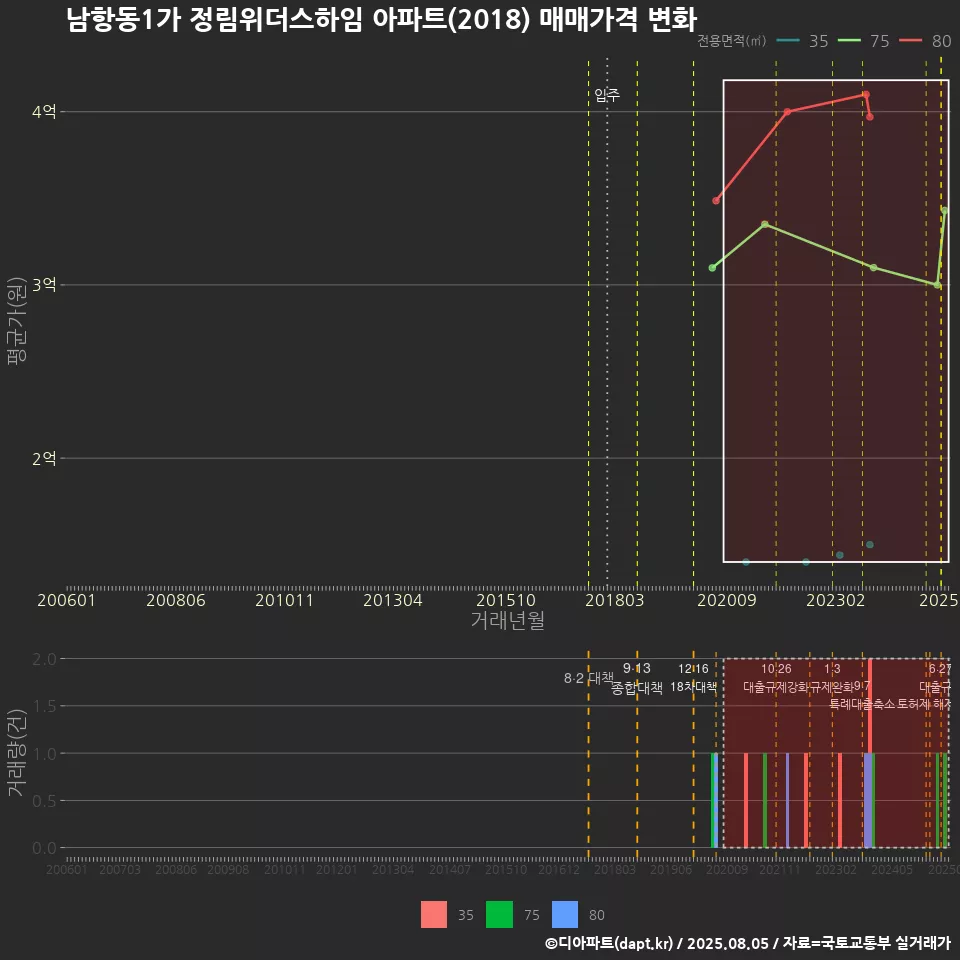This screenshot has width=960, height=960.
Task: Click the salmon 35 bar legend swatch
Action: tap(433, 915)
